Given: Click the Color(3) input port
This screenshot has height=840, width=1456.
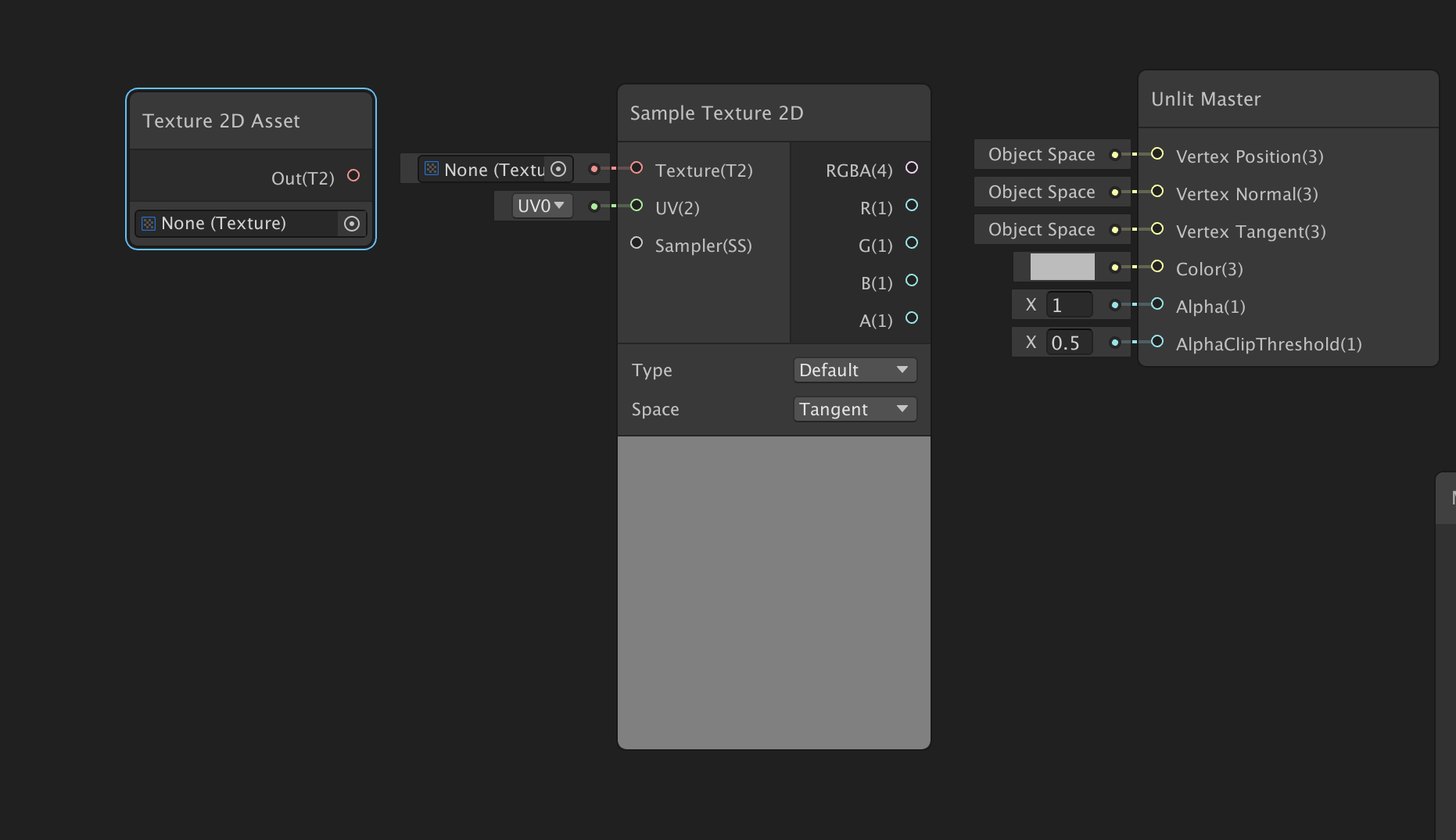Looking at the screenshot, I should click(x=1157, y=267).
